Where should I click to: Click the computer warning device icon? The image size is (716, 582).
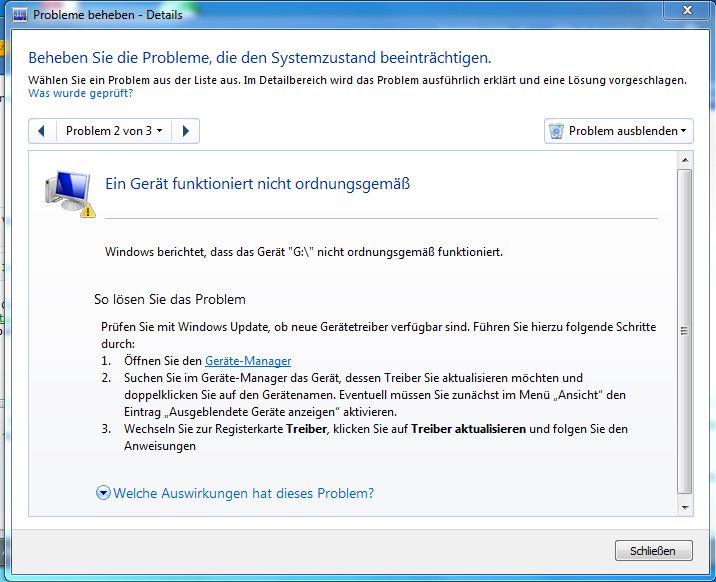70,194
